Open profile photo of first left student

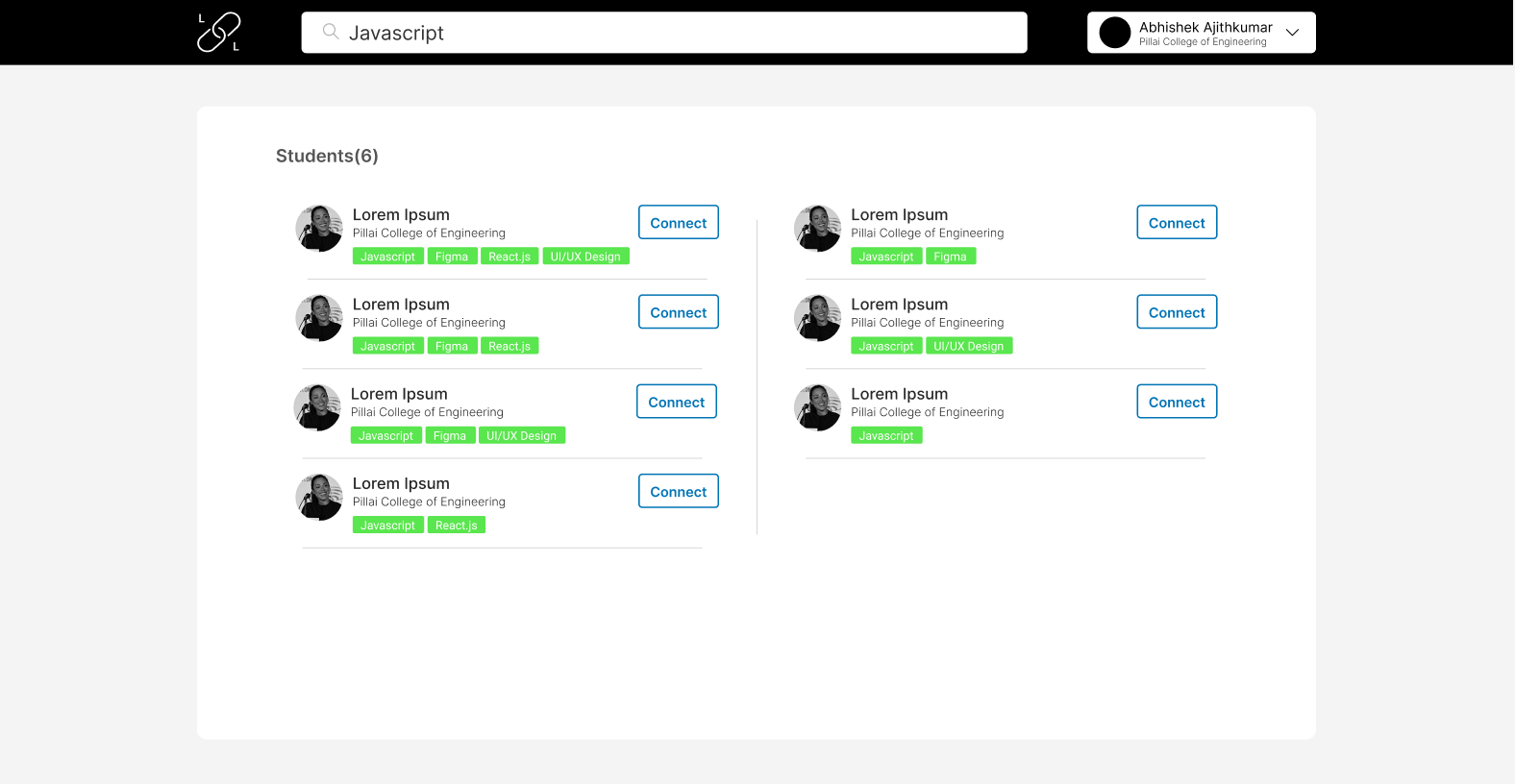point(319,228)
